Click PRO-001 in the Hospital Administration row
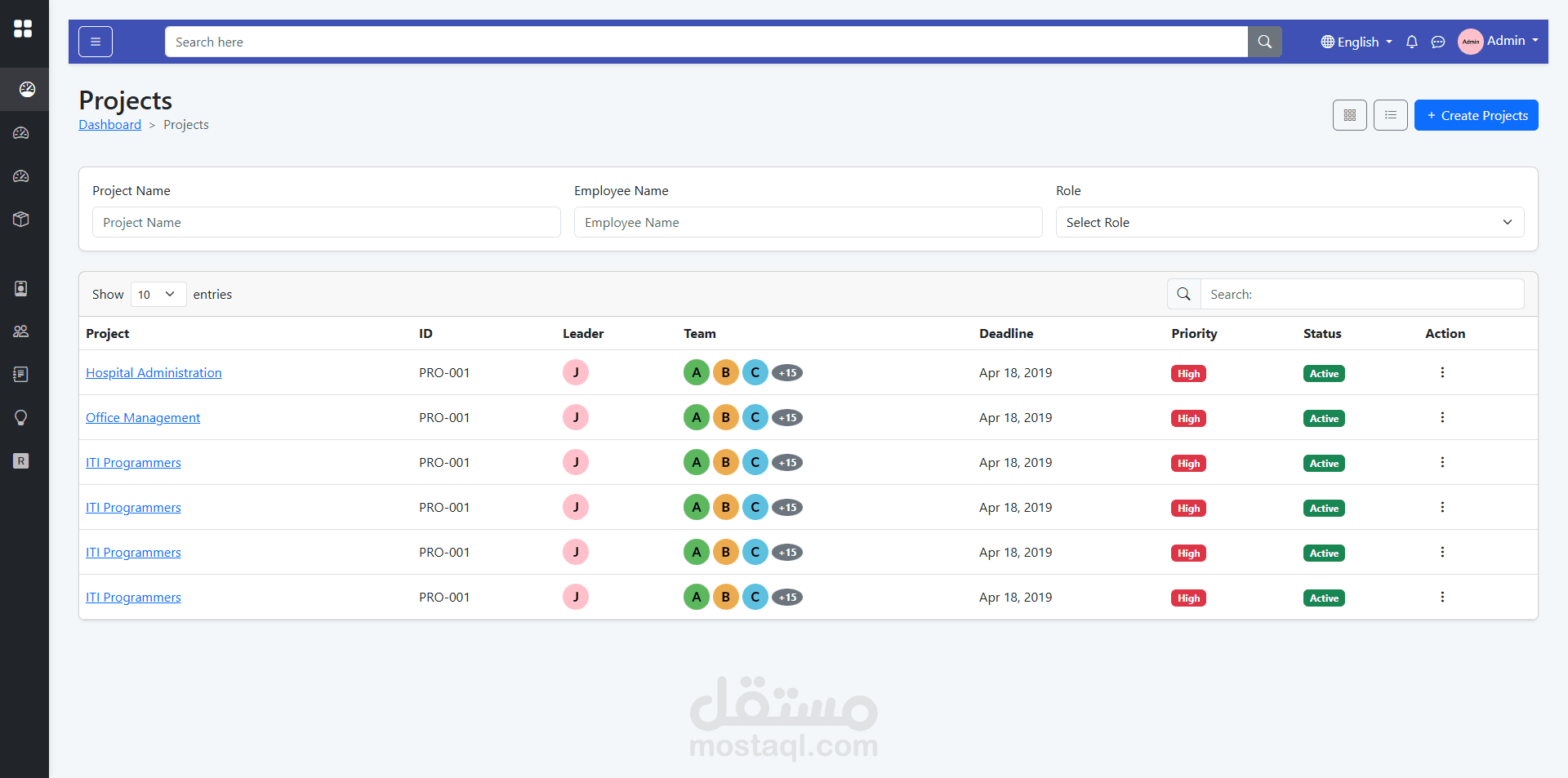This screenshot has width=1568, height=778. coord(444,372)
